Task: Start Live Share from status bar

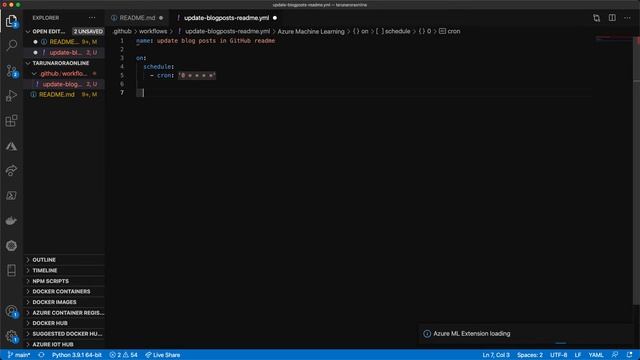Action: pos(162,355)
